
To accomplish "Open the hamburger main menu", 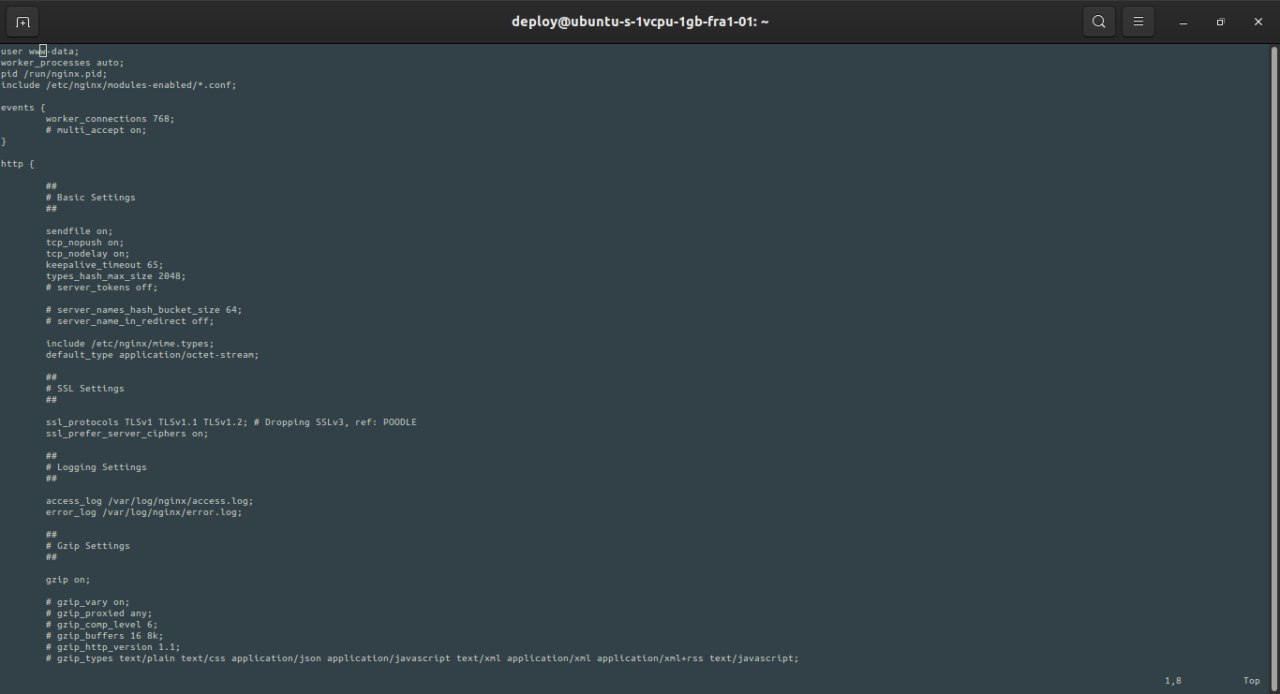I will (1138, 21).
